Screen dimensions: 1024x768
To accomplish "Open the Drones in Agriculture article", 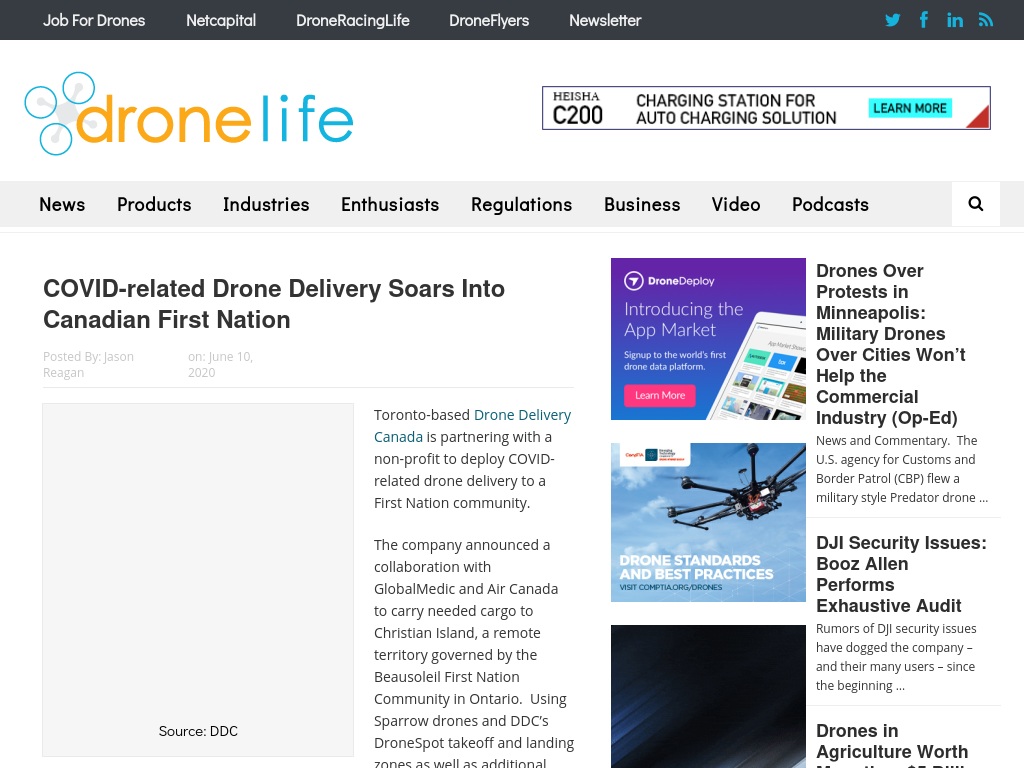I will (x=892, y=744).
